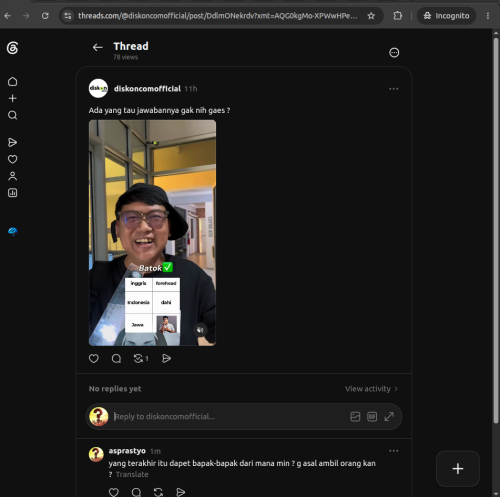500x497 pixels.
Task: Expand the reply composer
Action: 389,416
